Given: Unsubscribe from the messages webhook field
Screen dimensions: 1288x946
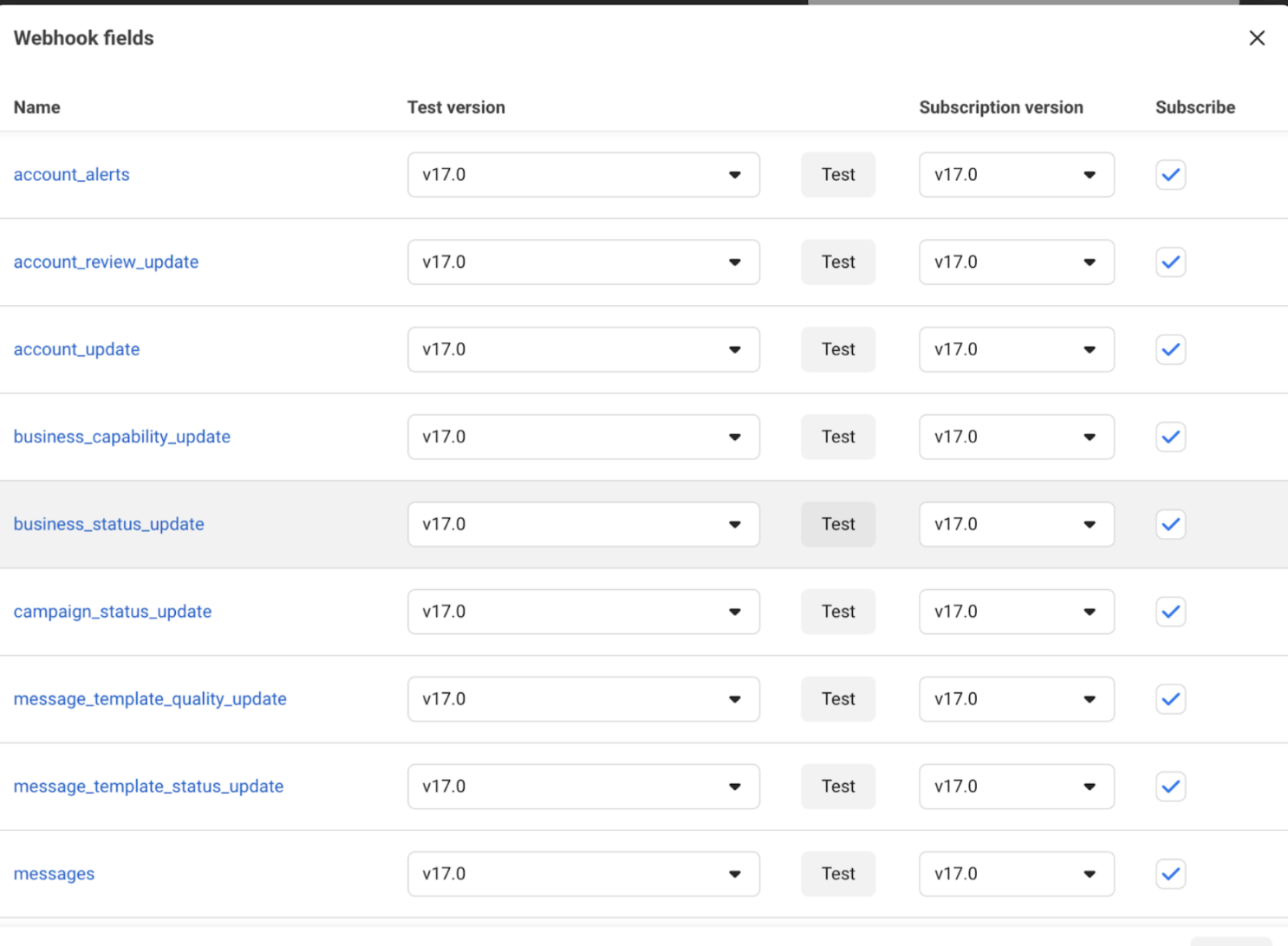Looking at the screenshot, I should point(1170,874).
